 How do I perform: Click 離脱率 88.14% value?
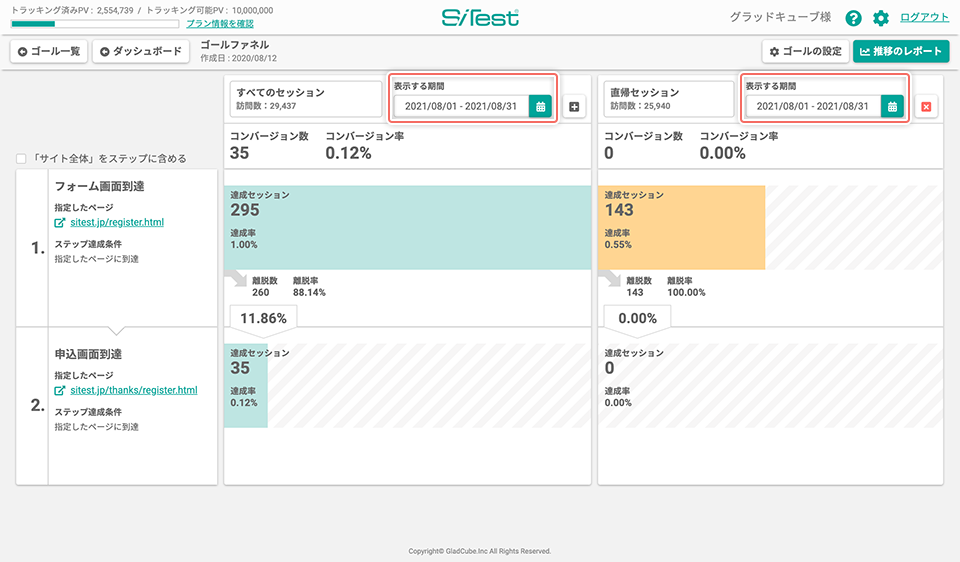point(309,293)
